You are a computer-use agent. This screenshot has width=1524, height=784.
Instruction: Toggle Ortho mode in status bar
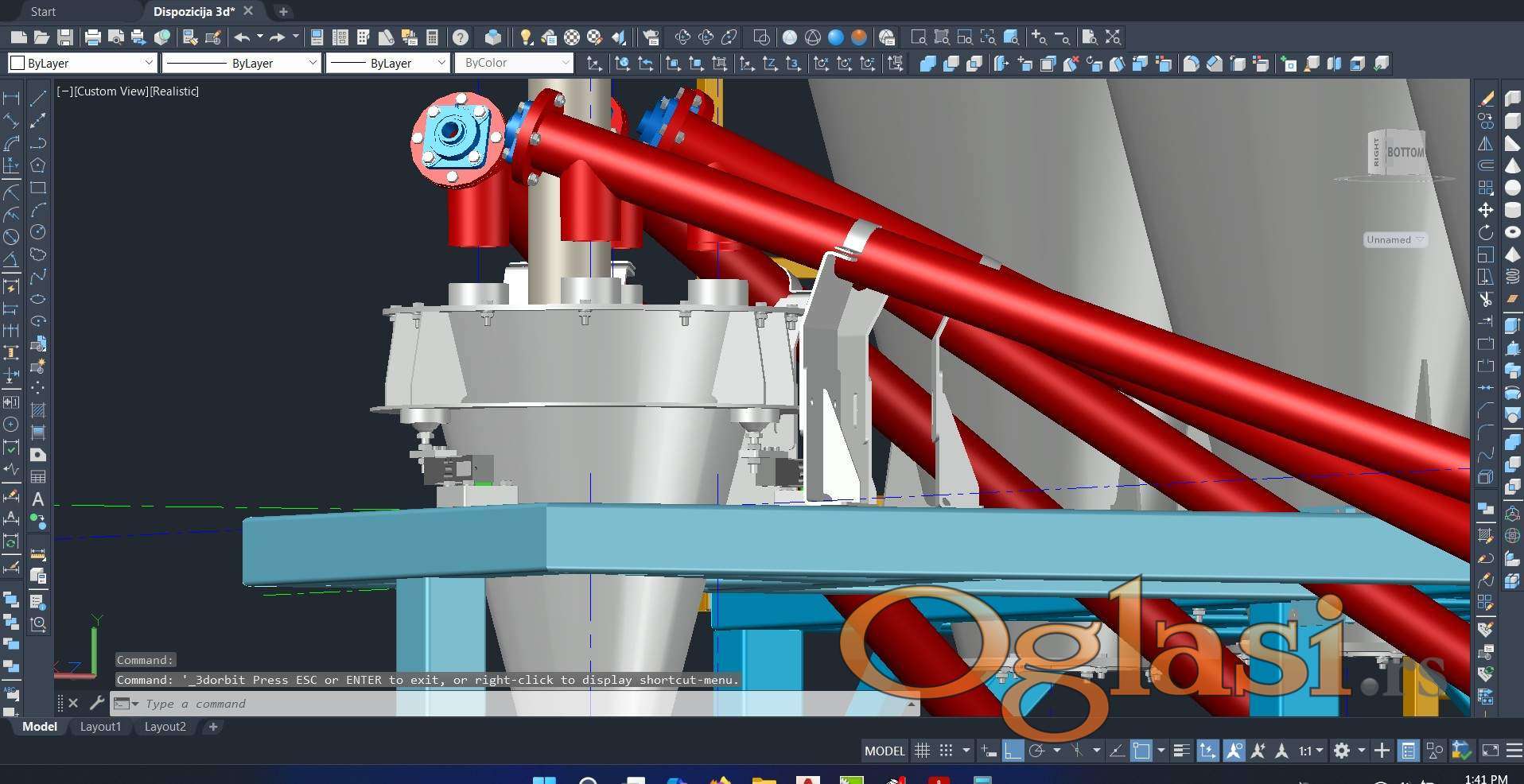pyautogui.click(x=1013, y=751)
